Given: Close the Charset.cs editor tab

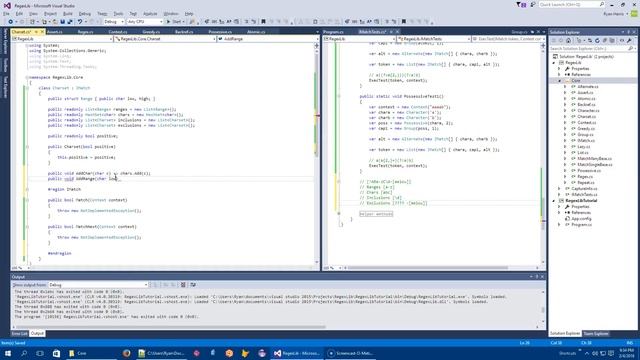Looking at the screenshot, I should pyautogui.click(x=42, y=32).
